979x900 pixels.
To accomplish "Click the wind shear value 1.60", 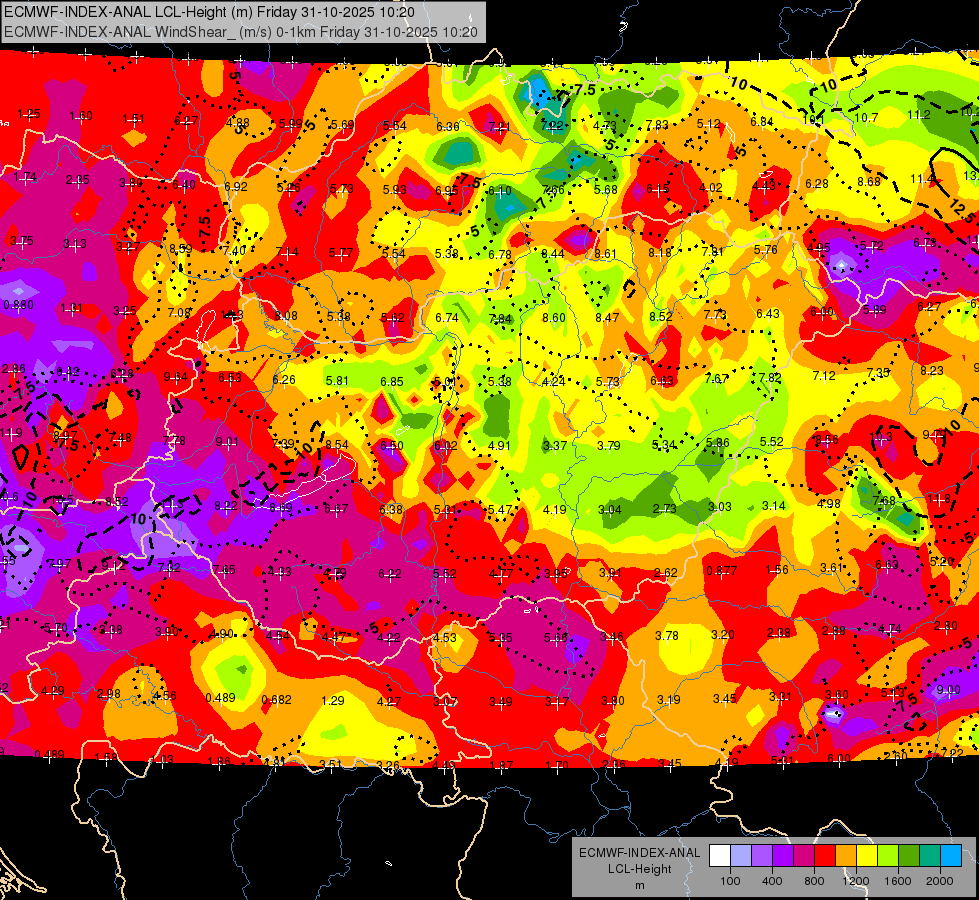I will (x=81, y=116).
